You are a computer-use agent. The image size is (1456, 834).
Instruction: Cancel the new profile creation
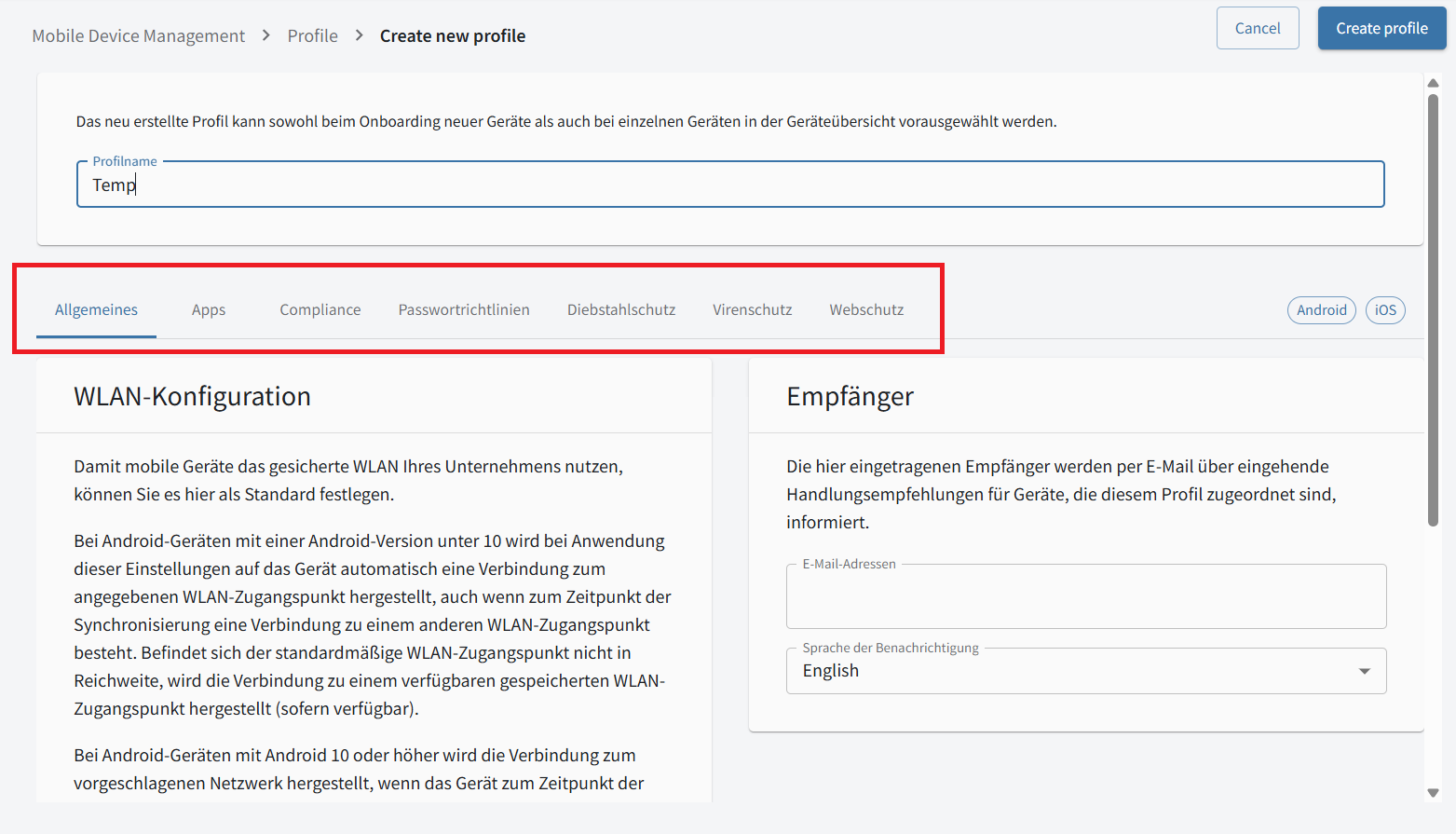(x=1258, y=28)
